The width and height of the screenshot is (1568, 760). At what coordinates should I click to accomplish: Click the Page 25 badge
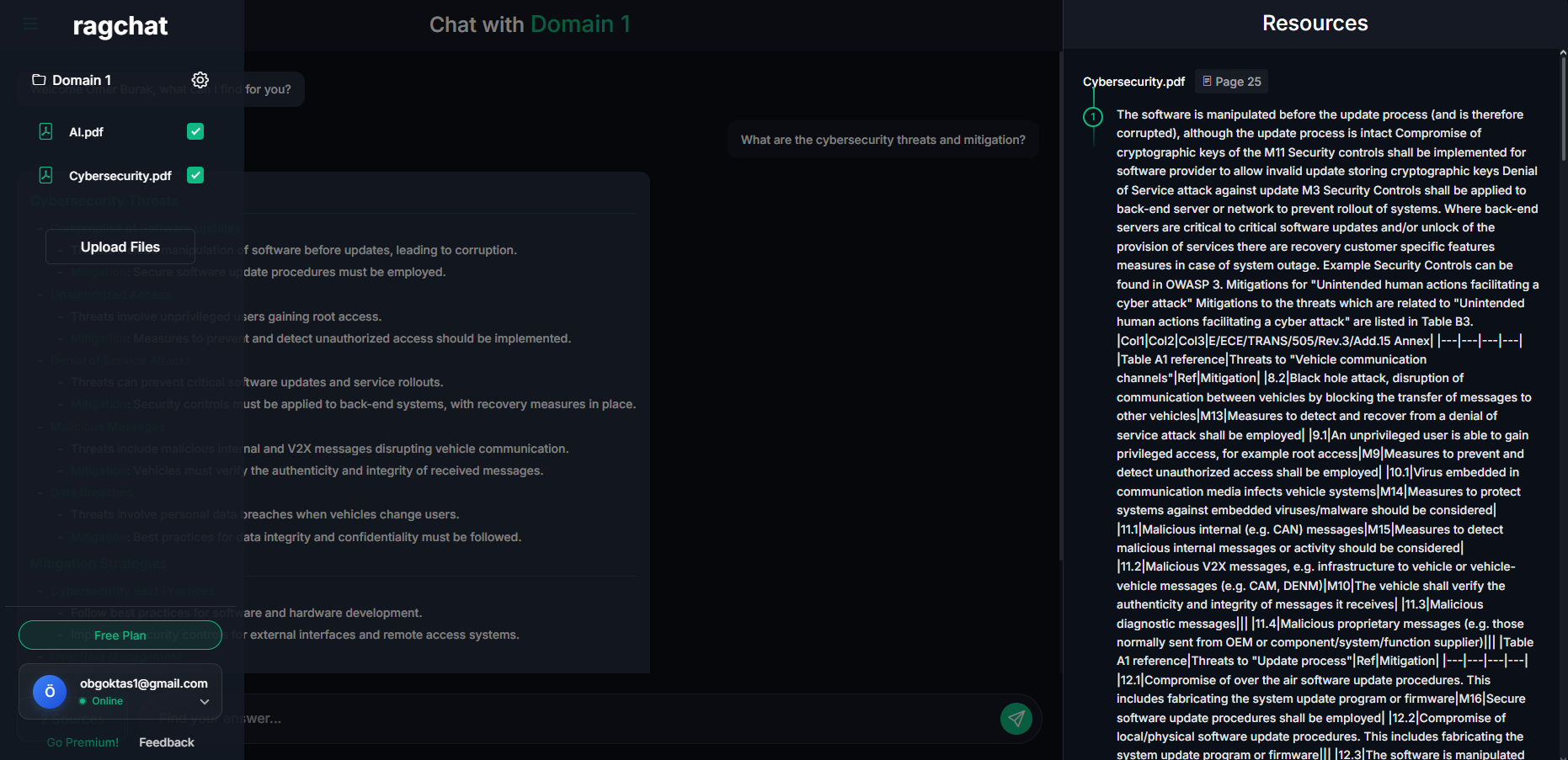pos(1232,82)
